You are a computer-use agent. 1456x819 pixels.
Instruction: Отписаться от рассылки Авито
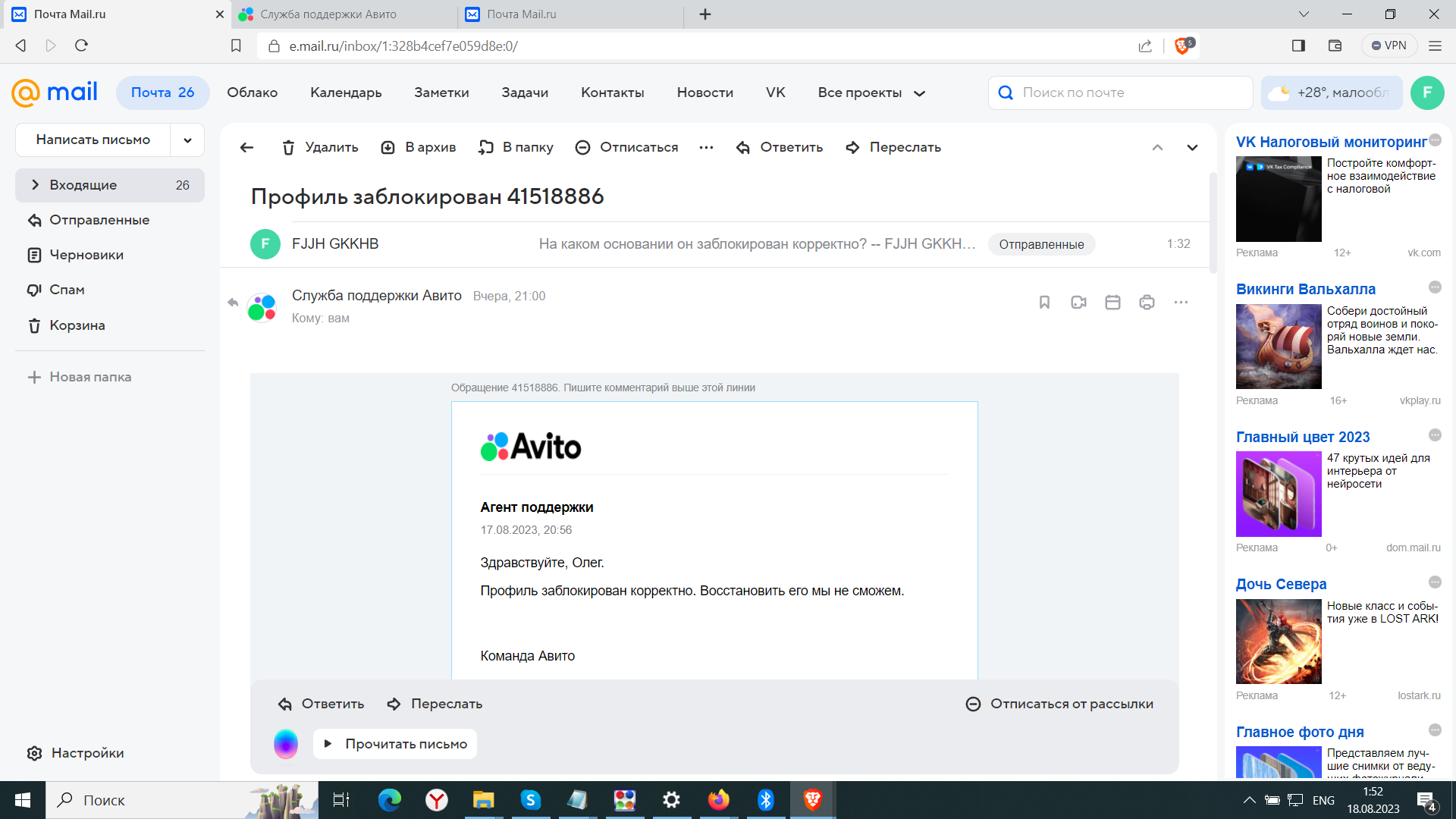1059,704
